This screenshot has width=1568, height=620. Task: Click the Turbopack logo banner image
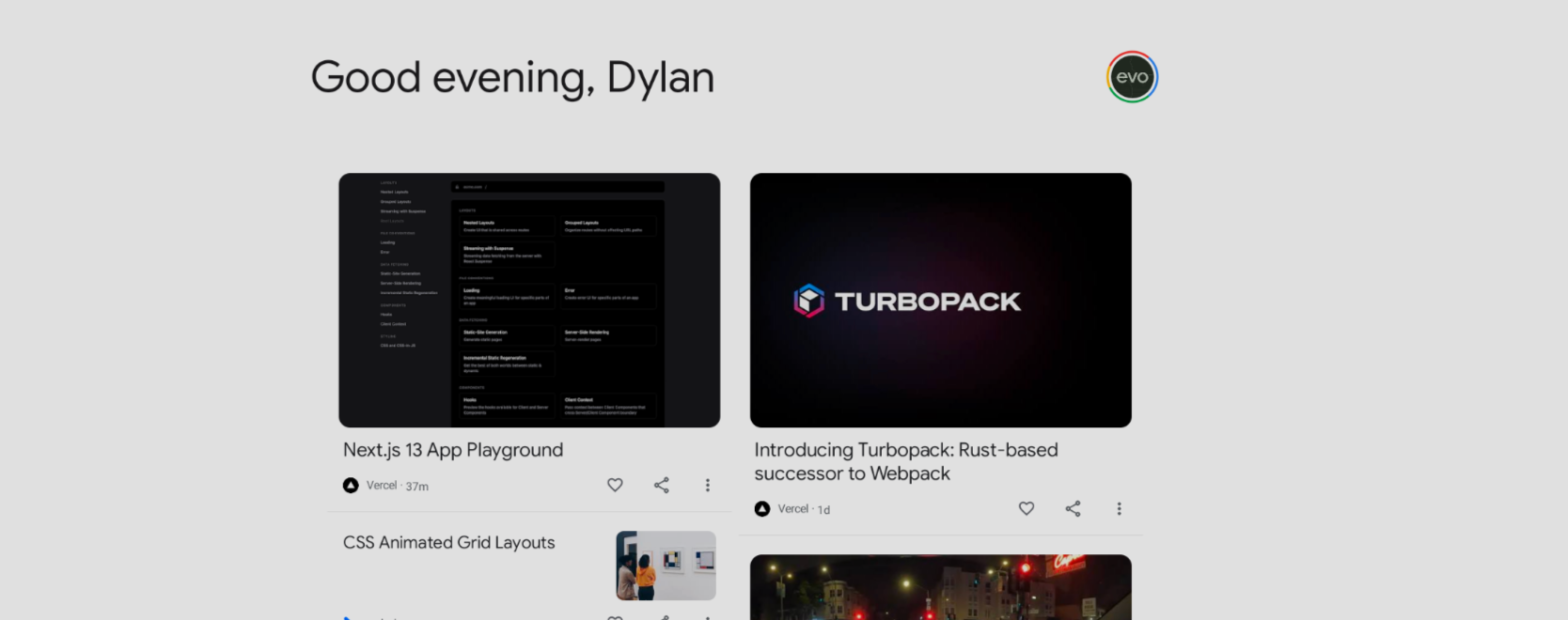tap(940, 300)
